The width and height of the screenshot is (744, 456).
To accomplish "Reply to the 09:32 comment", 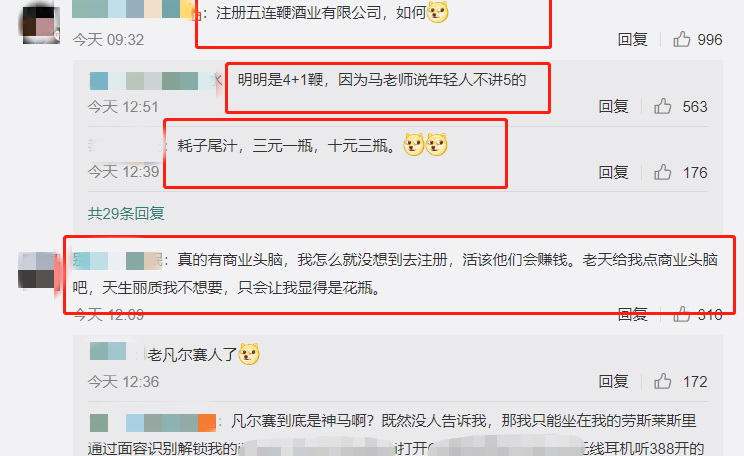I will (x=632, y=39).
